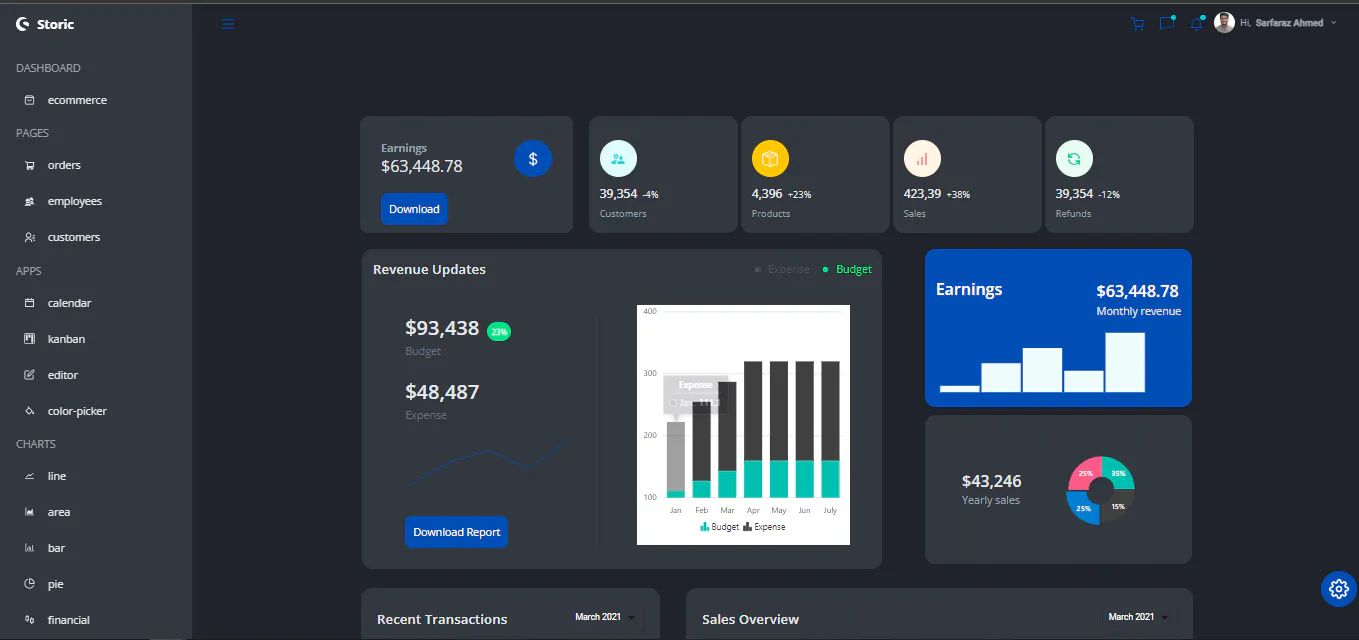Click the Customers card people icon

[x=618, y=158]
